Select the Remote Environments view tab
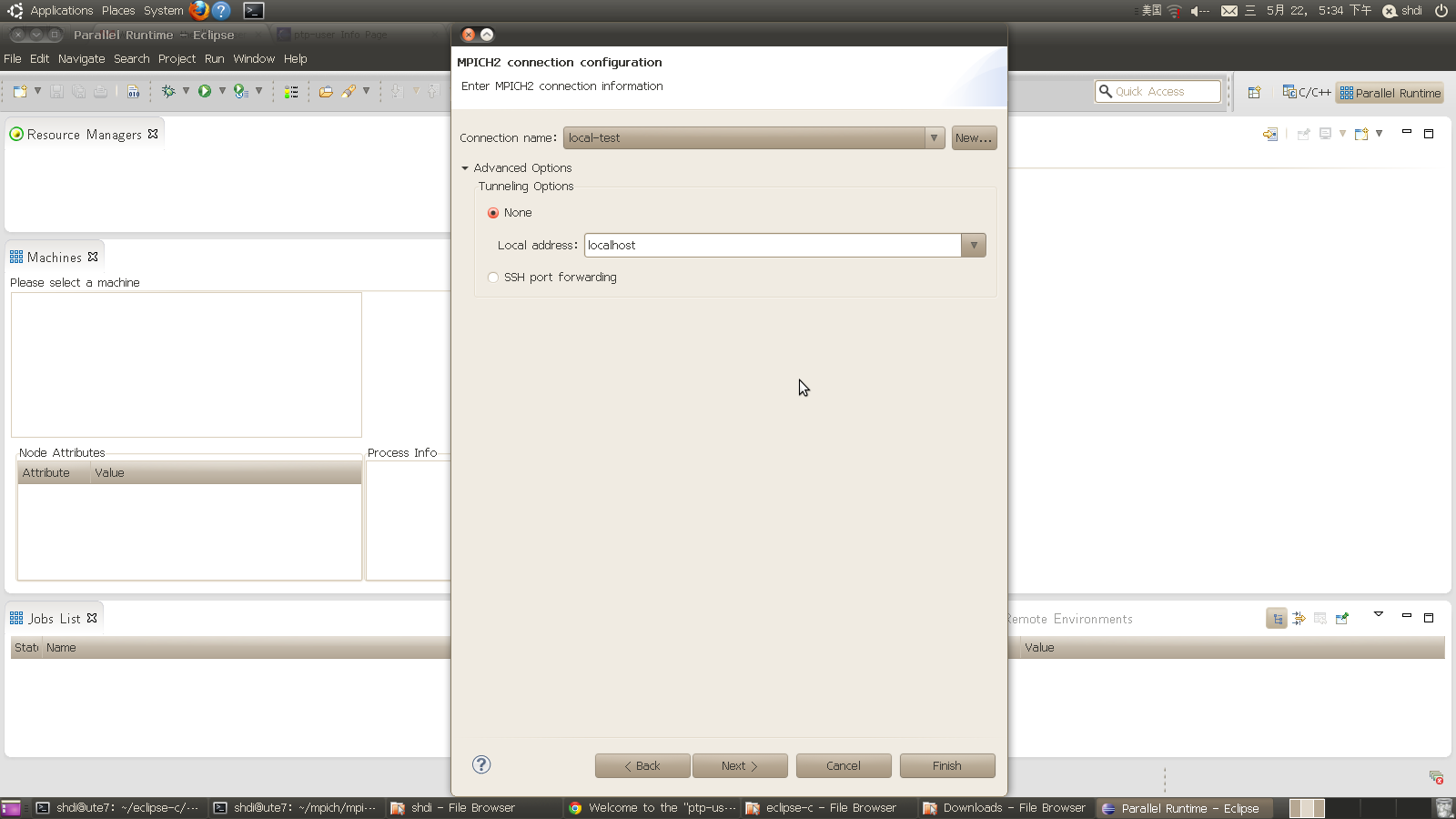The width and height of the screenshot is (1456, 819). 1070,619
